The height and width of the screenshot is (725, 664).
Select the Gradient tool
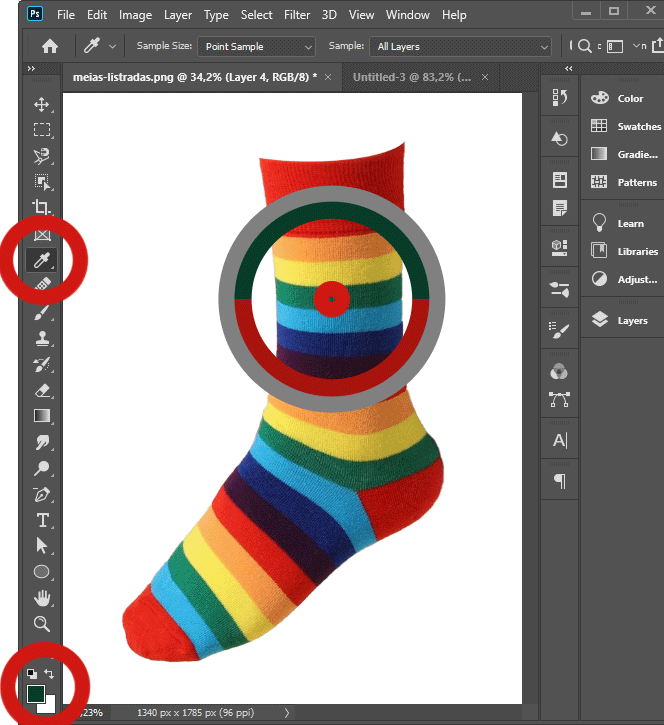(x=42, y=416)
